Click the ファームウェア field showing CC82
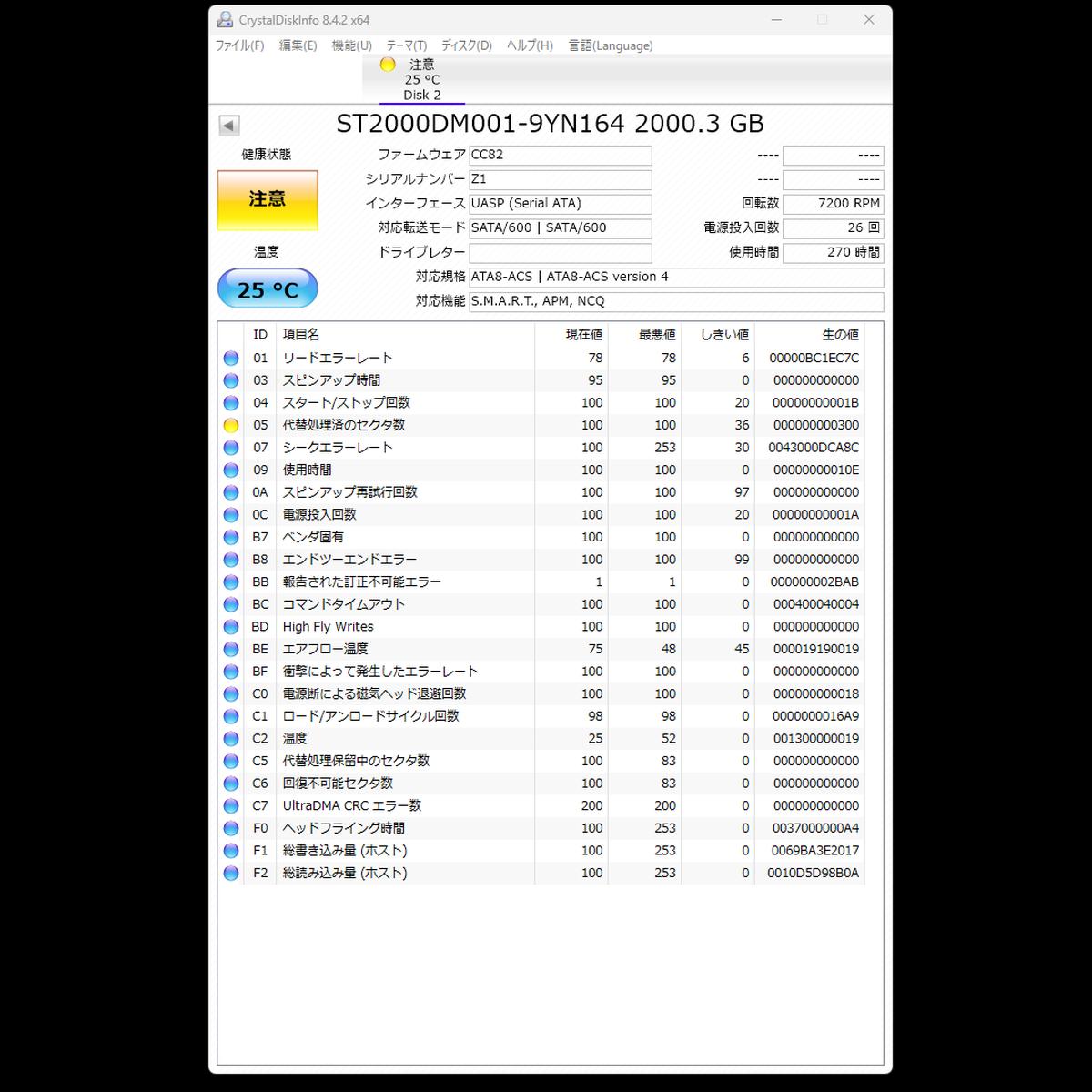 tap(560, 156)
